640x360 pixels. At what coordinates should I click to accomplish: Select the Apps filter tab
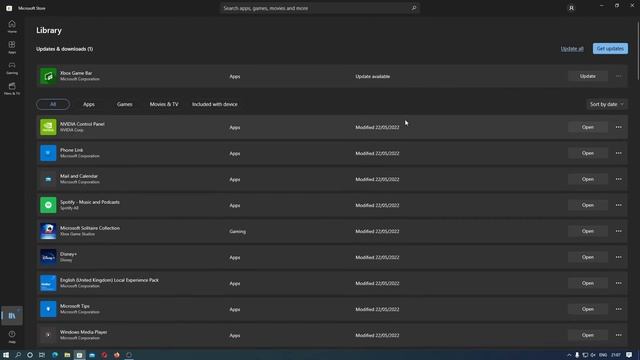(x=89, y=104)
